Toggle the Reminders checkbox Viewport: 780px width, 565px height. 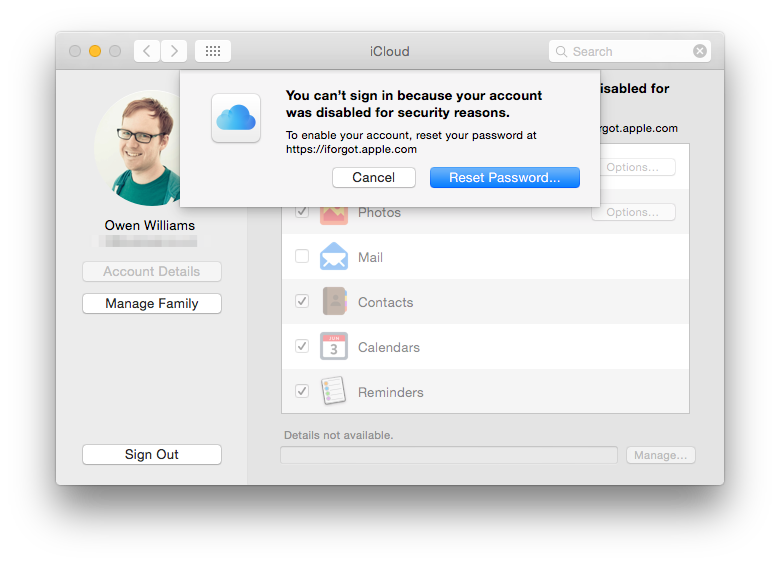tap(302, 391)
